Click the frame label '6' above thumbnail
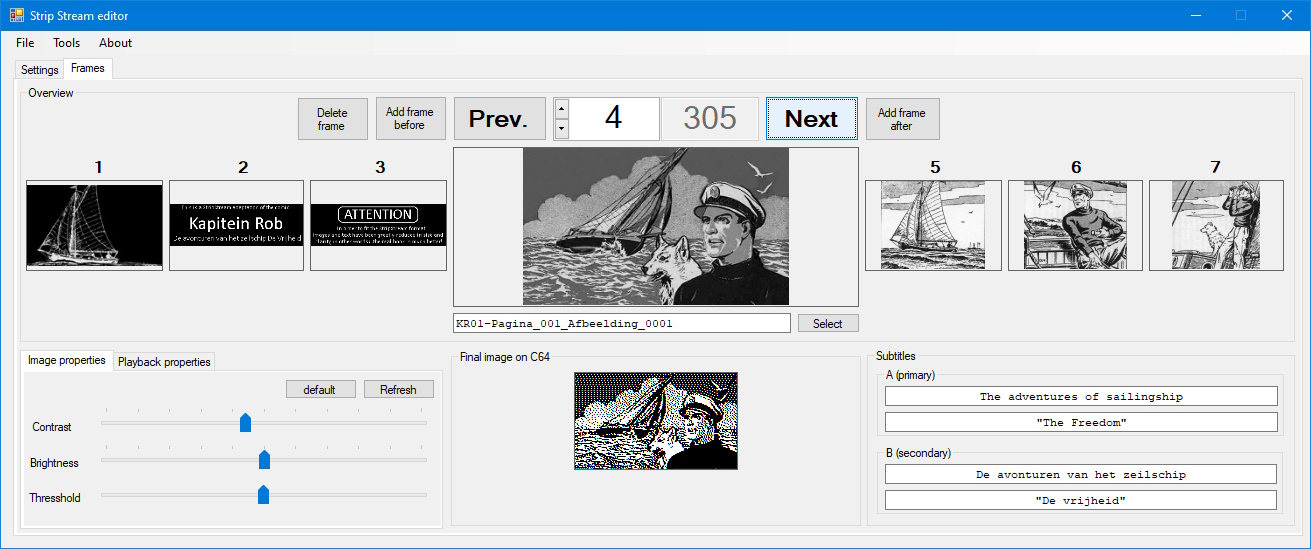The height and width of the screenshot is (549, 1311). coord(1076,167)
